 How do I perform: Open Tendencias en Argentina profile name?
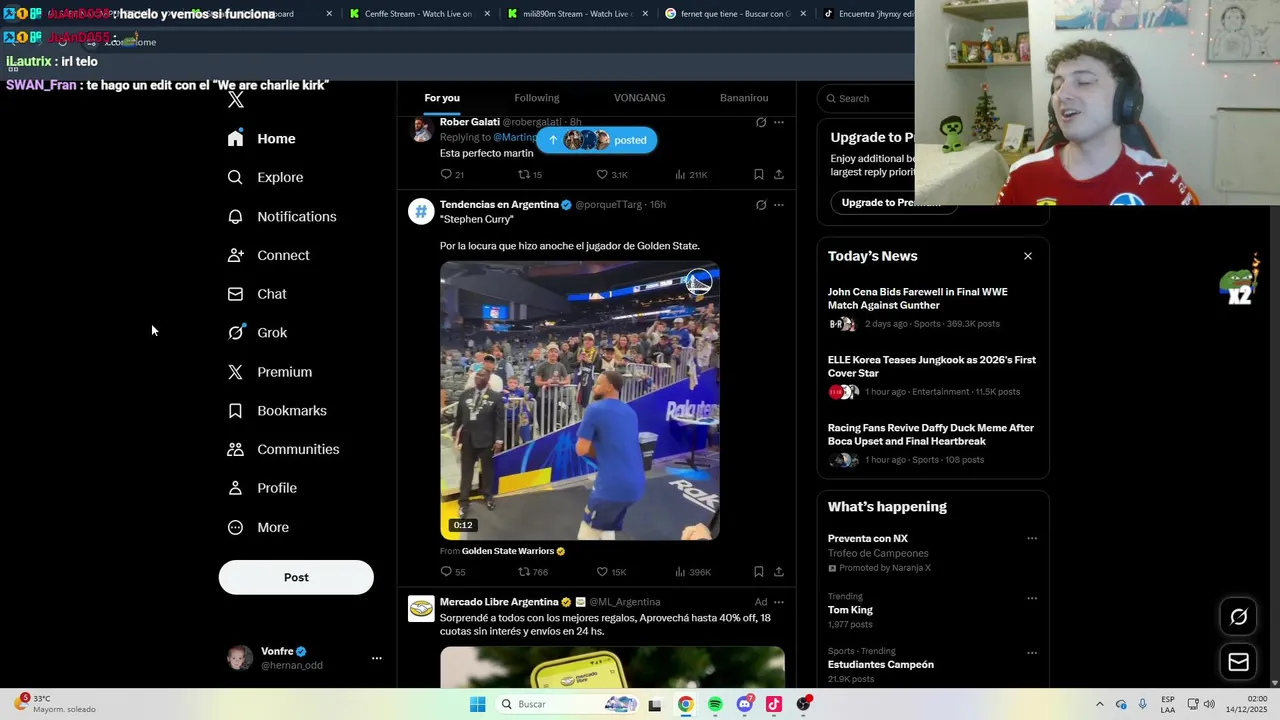pyautogui.click(x=499, y=205)
